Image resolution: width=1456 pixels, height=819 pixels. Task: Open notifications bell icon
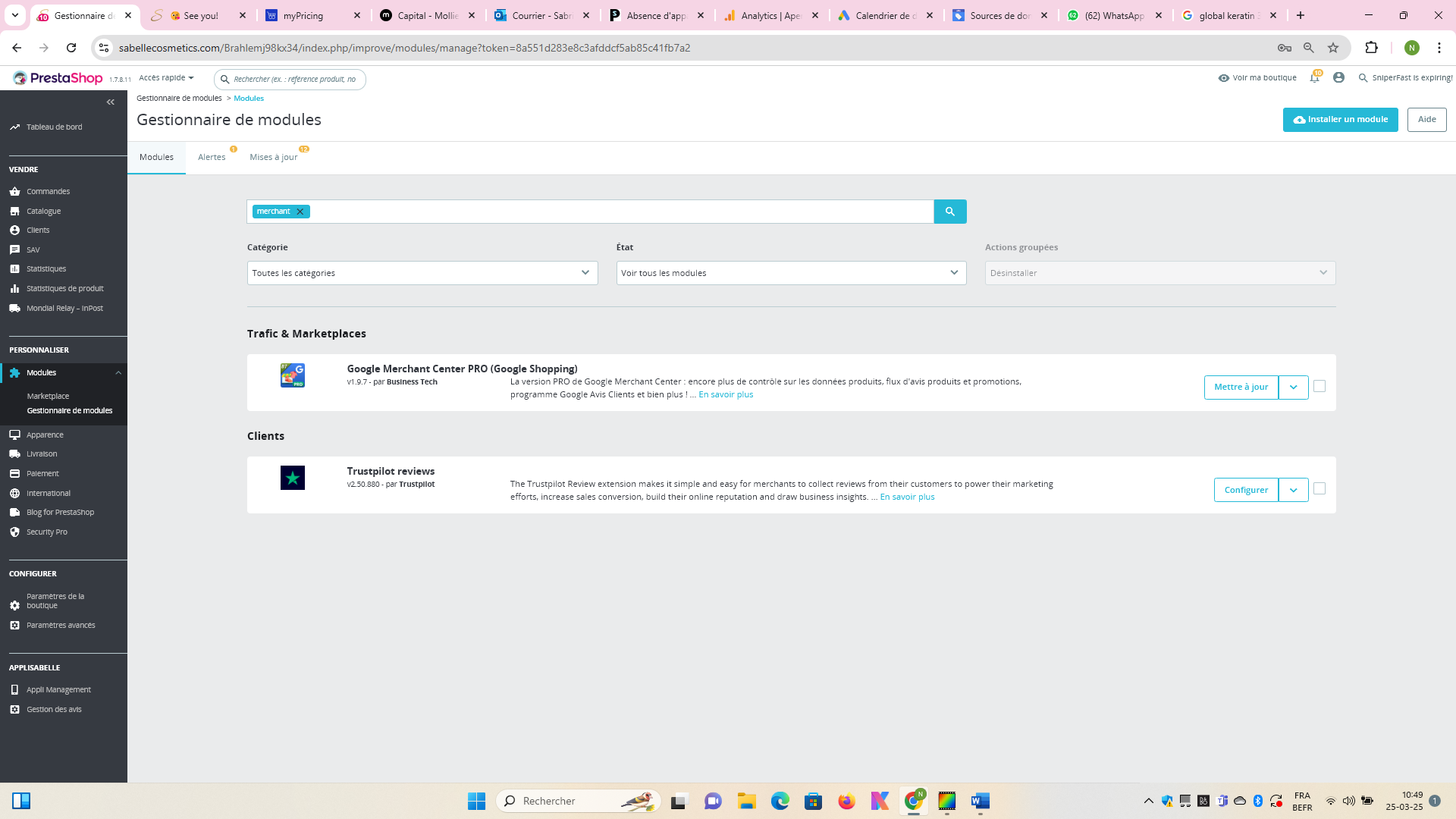(x=1314, y=78)
